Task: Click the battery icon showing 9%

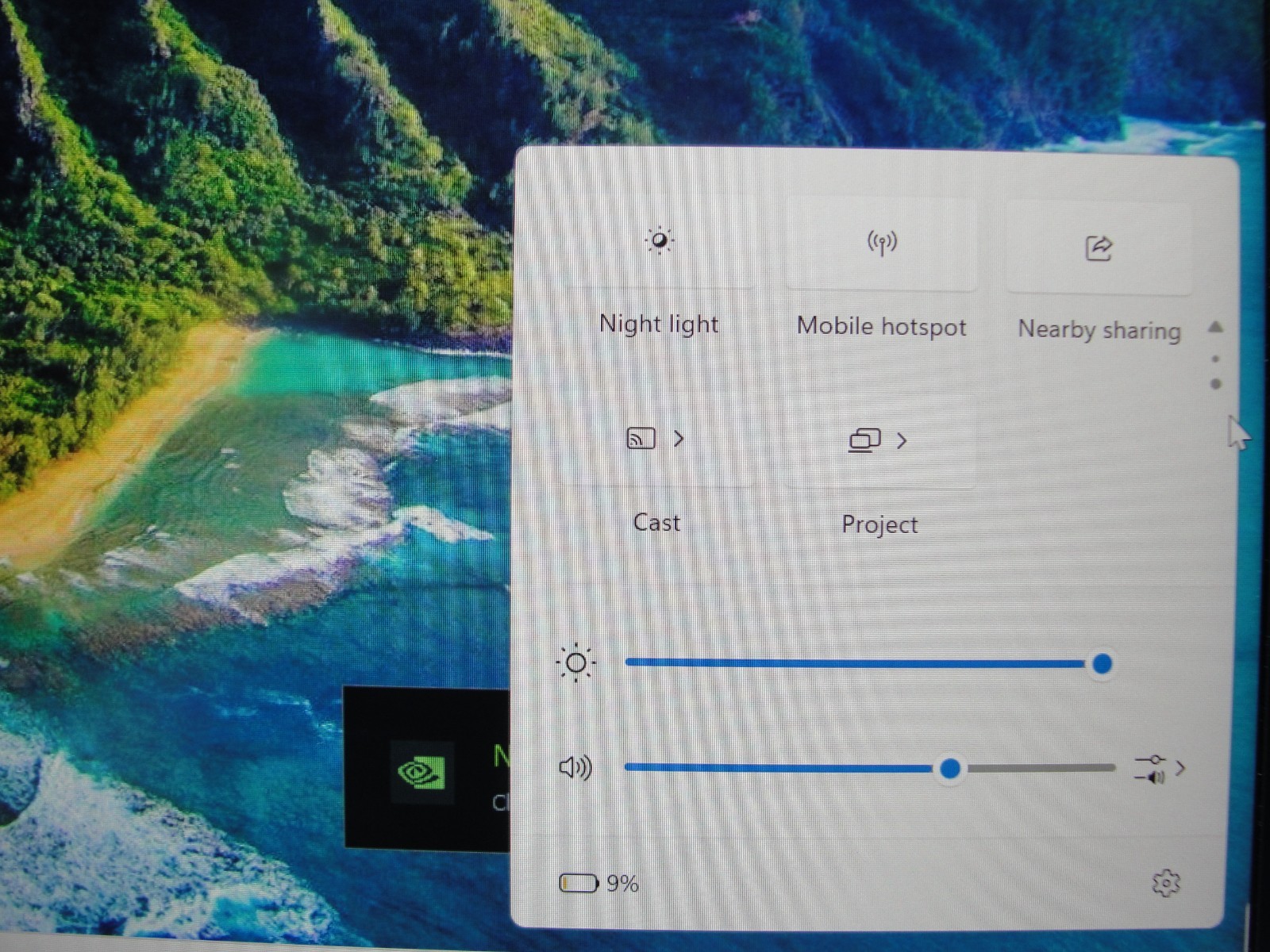Action: (x=579, y=883)
